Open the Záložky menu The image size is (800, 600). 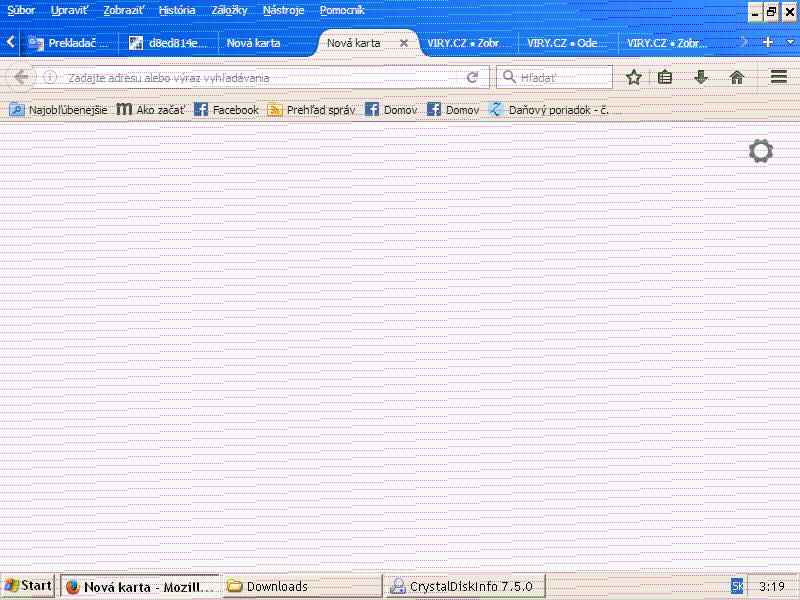point(230,10)
